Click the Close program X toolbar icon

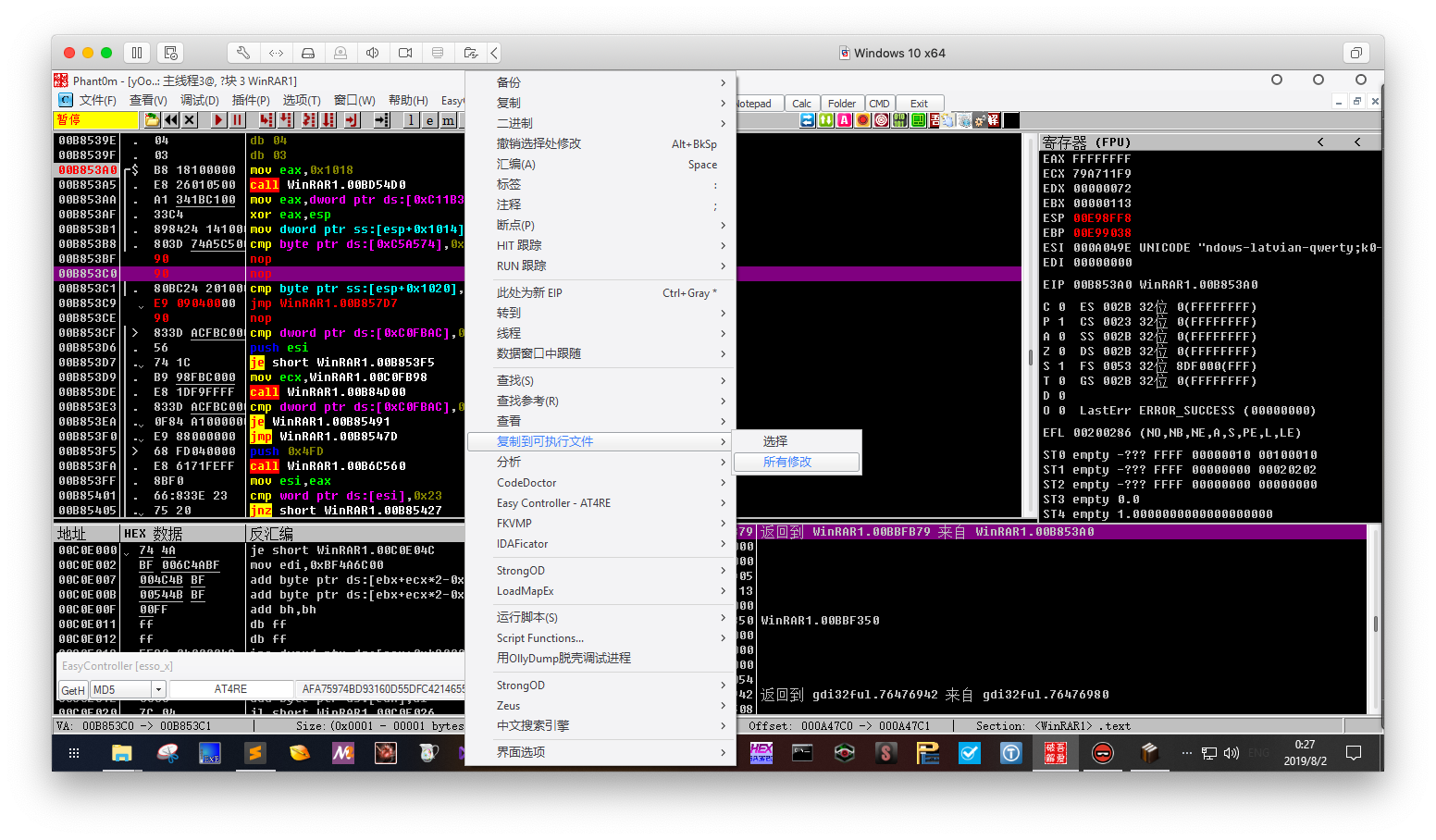point(190,120)
